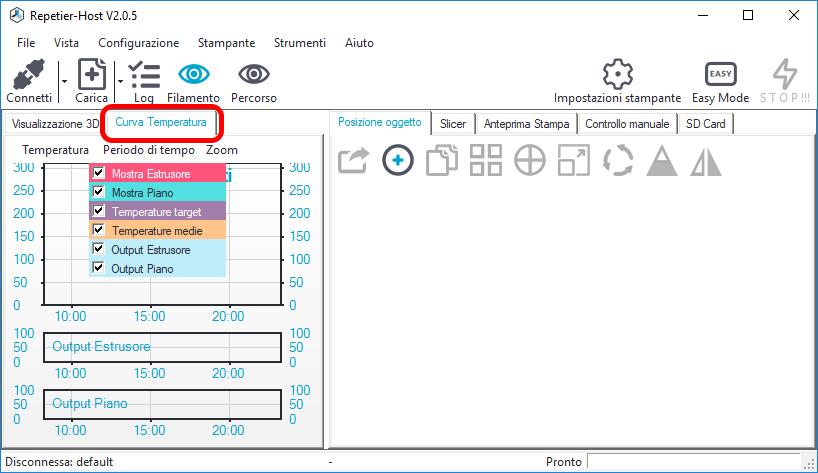Toggle Percorso eye visibility
818x473 pixels.
(254, 74)
